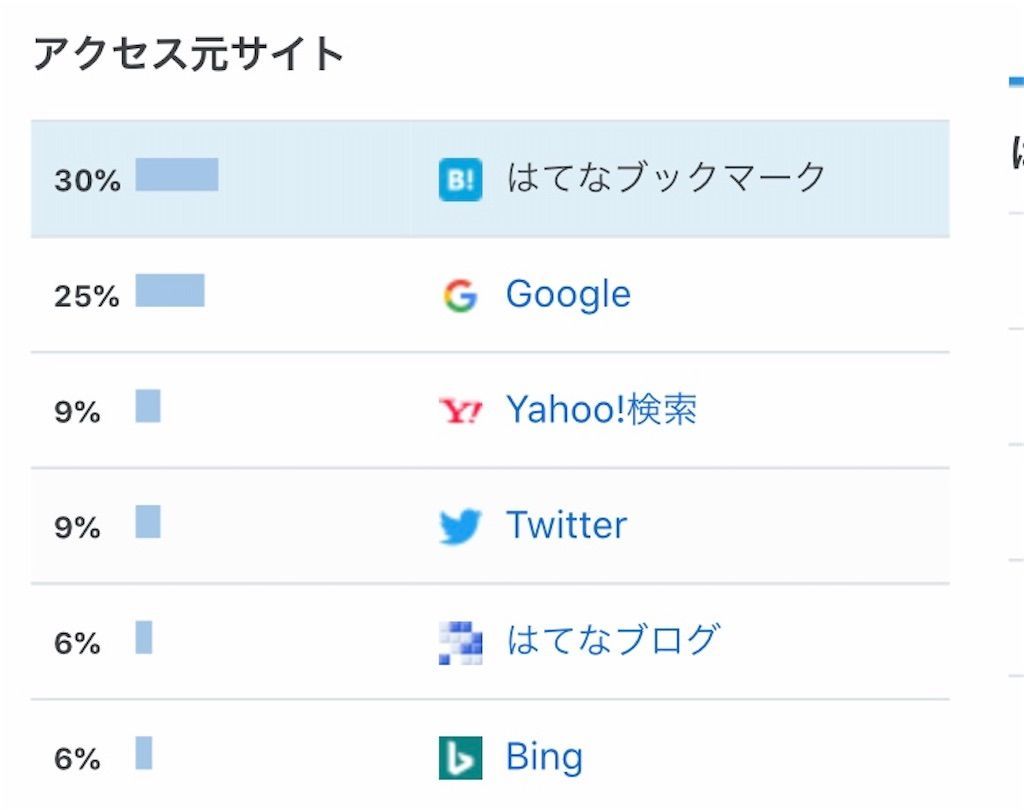Click the はてなブログ pixelated favicon

coord(460,643)
